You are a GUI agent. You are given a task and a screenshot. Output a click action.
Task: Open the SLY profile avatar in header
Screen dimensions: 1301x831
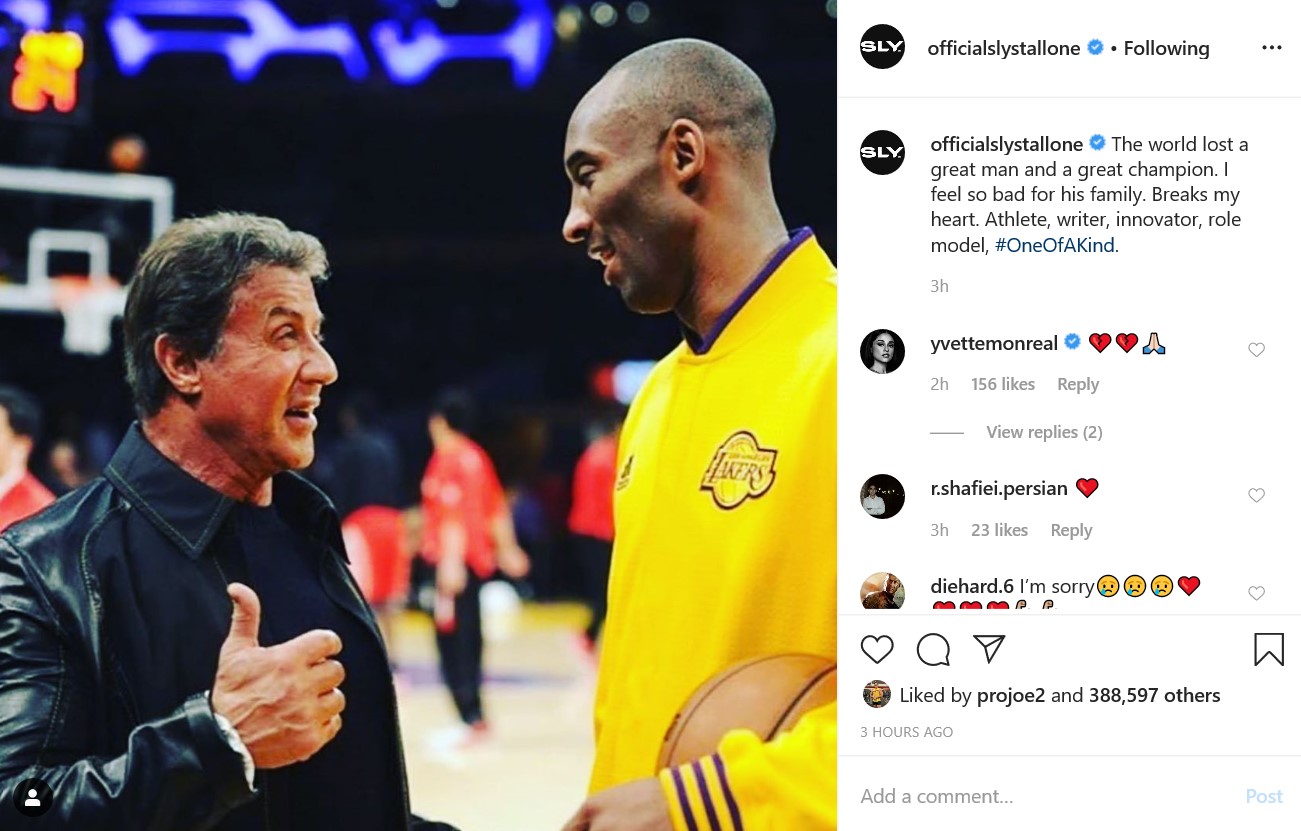(x=882, y=47)
